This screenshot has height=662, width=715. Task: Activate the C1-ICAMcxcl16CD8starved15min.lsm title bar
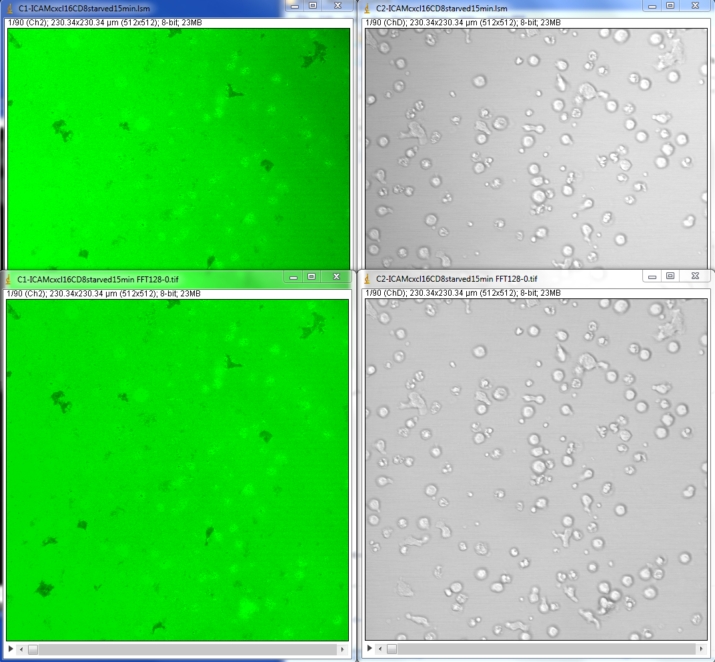(x=150, y=7)
